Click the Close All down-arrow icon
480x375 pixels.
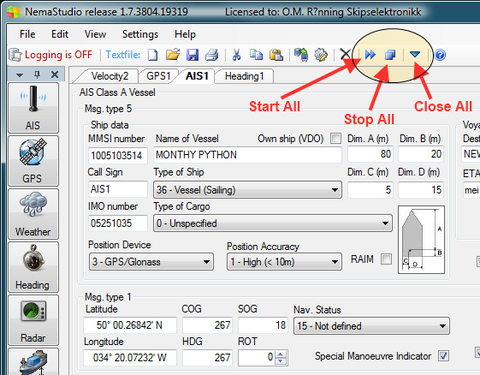pyautogui.click(x=415, y=54)
